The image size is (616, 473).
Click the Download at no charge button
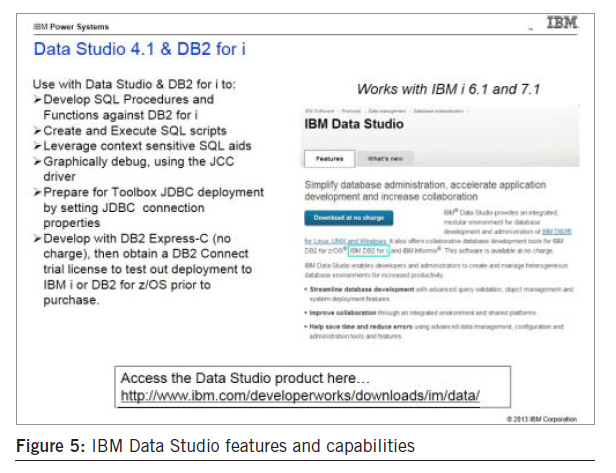click(x=348, y=218)
